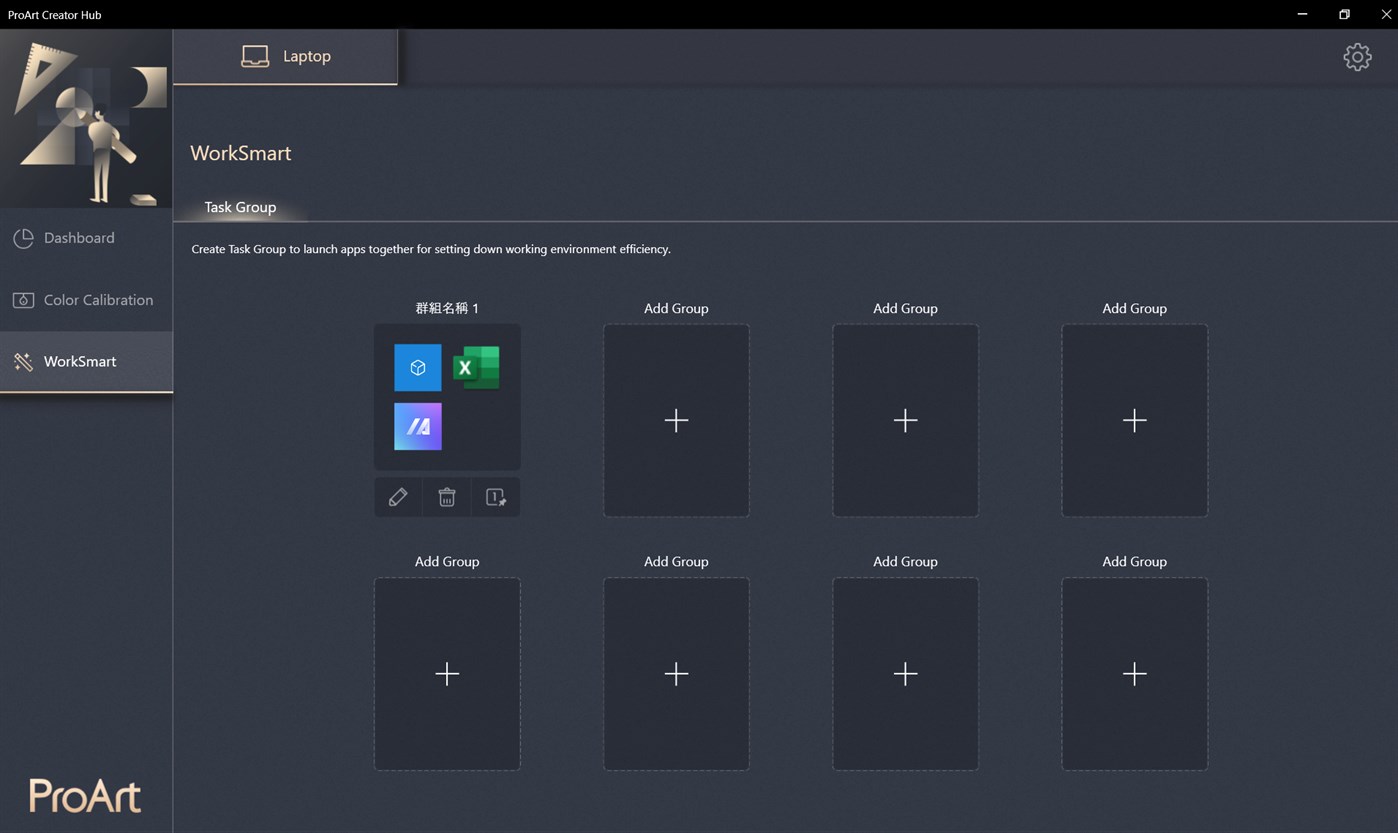Image resolution: width=1398 pixels, height=833 pixels.
Task: Go to Color Calibration in the sidebar
Action: (86, 300)
